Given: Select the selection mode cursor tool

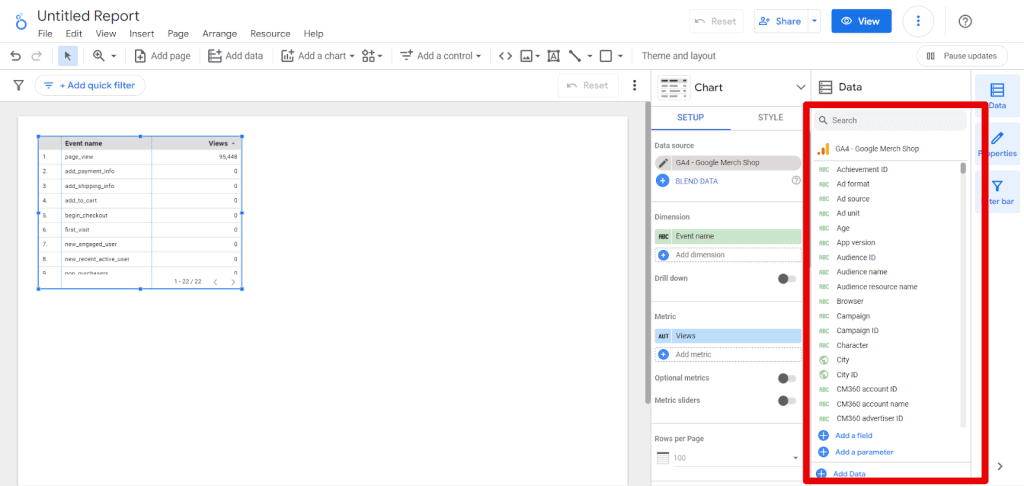Looking at the screenshot, I should coord(68,56).
